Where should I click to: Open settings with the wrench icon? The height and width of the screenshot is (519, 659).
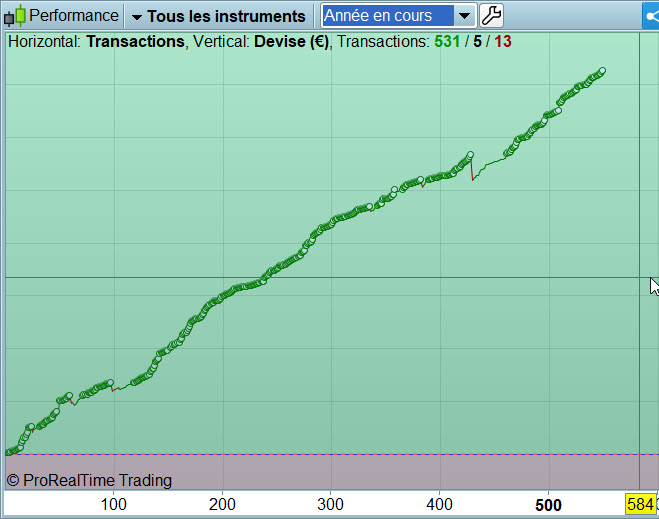491,16
